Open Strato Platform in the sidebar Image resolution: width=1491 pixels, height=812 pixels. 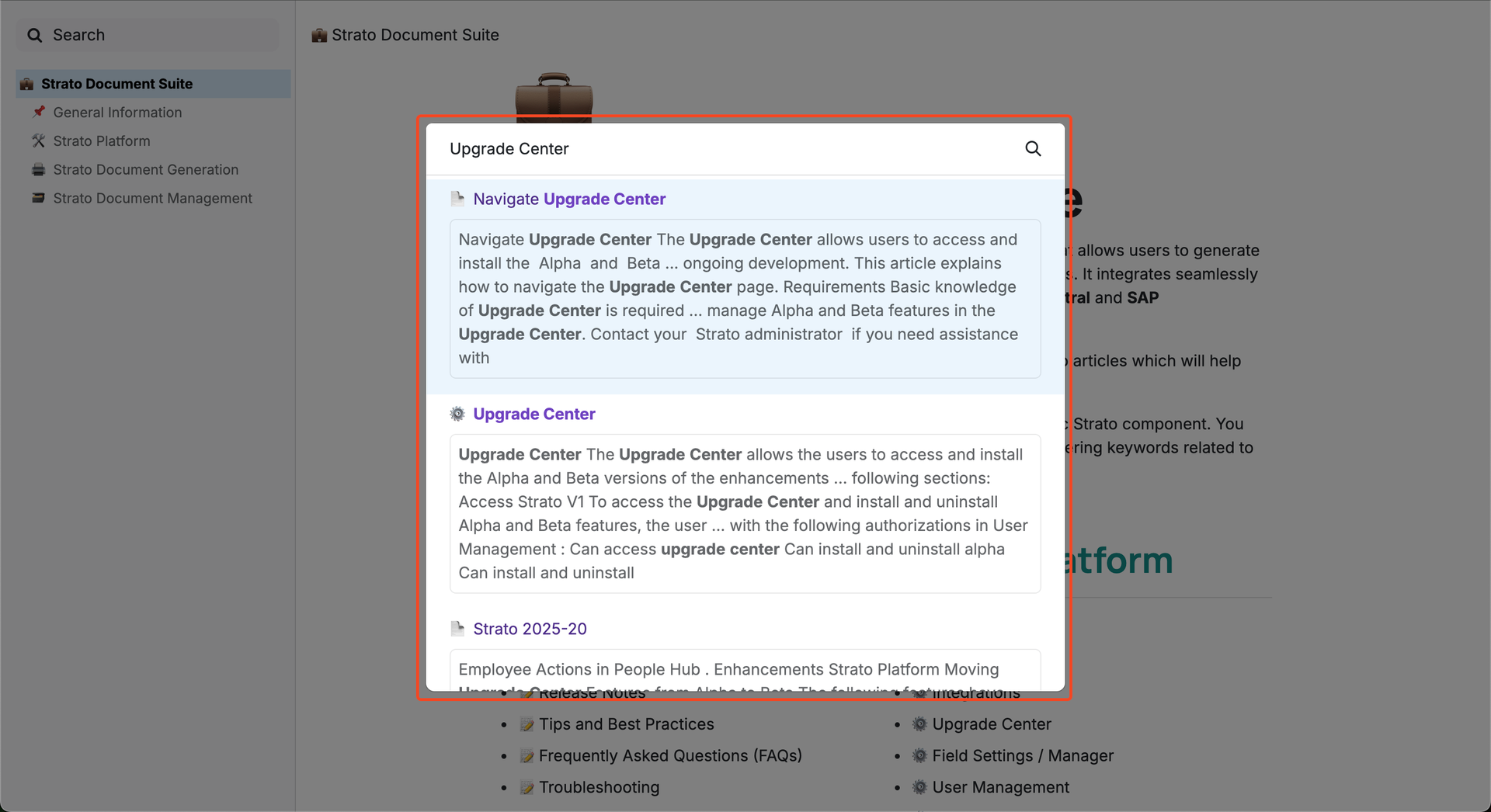[102, 141]
